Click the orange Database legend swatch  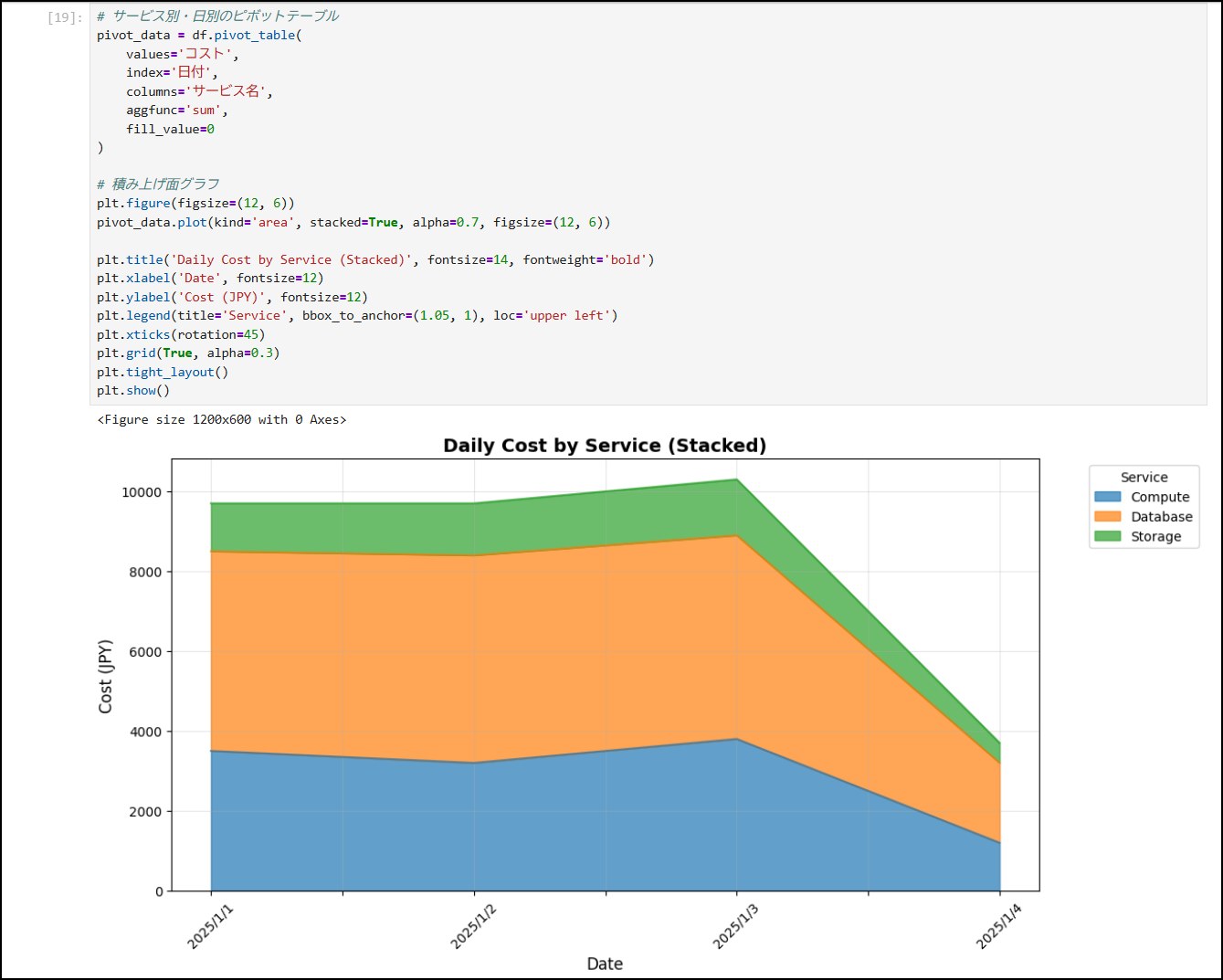(1107, 517)
